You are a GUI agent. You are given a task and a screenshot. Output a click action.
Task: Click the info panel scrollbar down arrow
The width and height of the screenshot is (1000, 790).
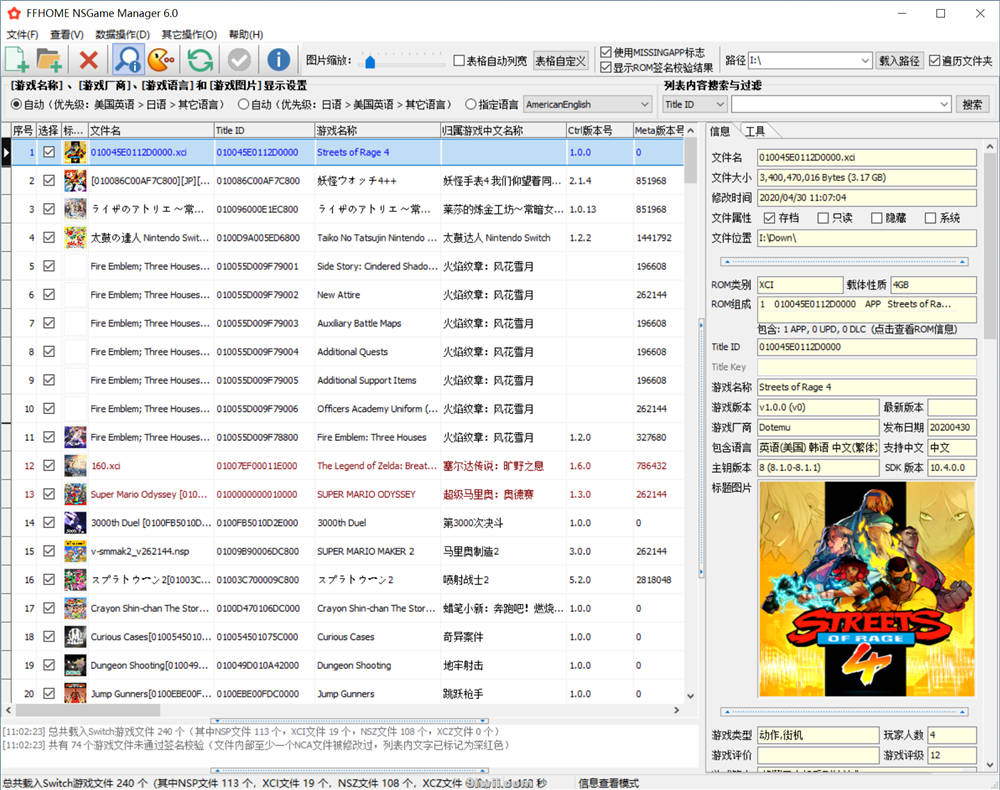pos(990,764)
